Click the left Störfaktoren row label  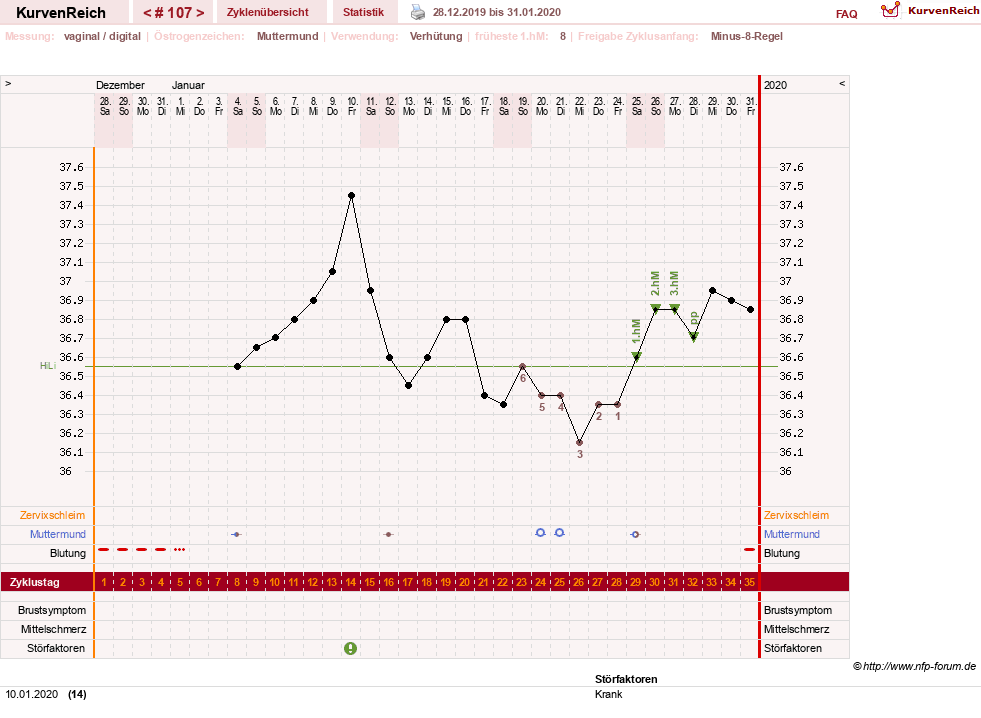click(x=56, y=649)
